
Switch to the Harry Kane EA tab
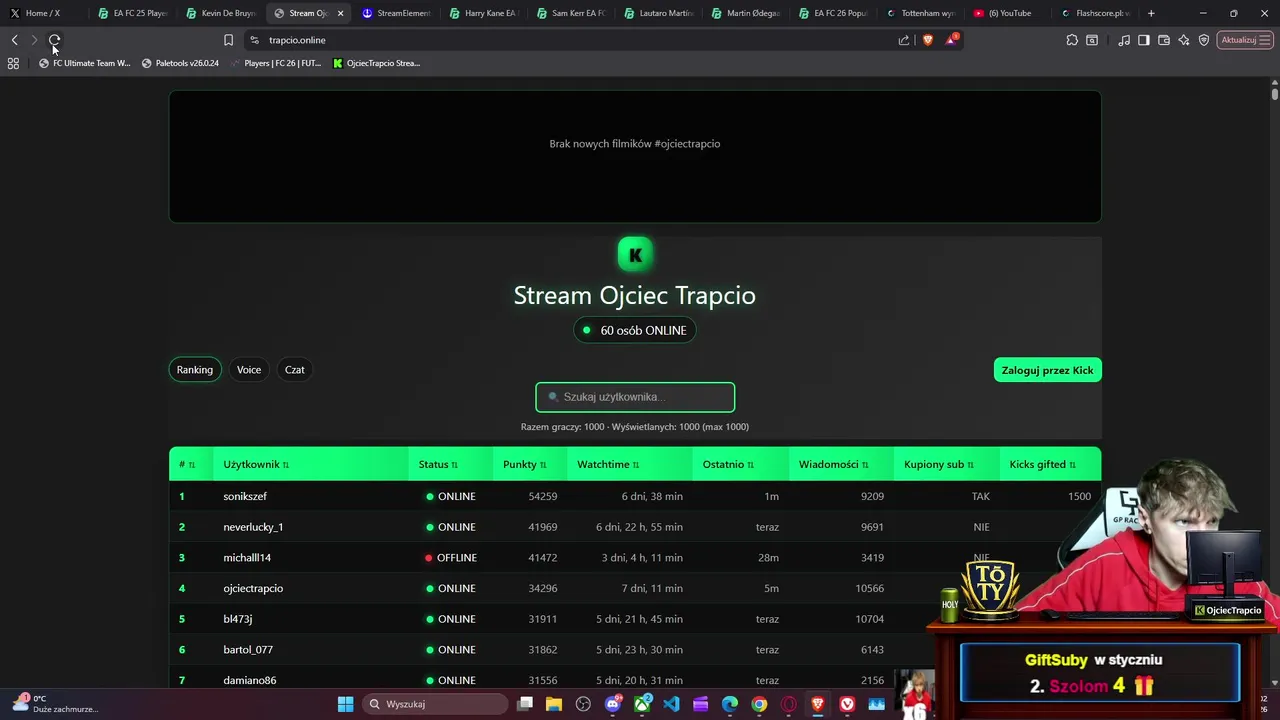(485, 13)
